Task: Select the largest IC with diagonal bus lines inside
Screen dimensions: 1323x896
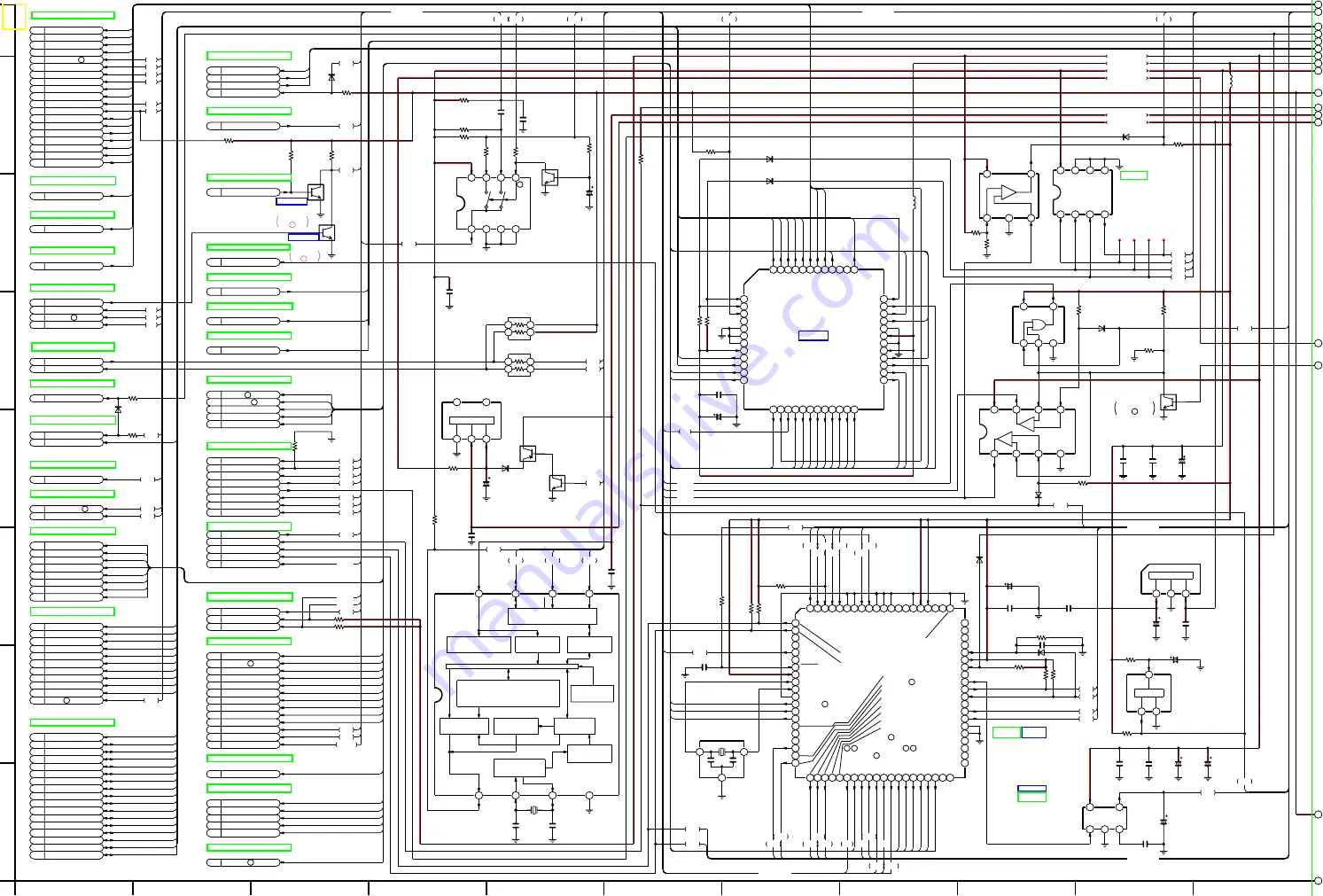Action: (x=880, y=694)
